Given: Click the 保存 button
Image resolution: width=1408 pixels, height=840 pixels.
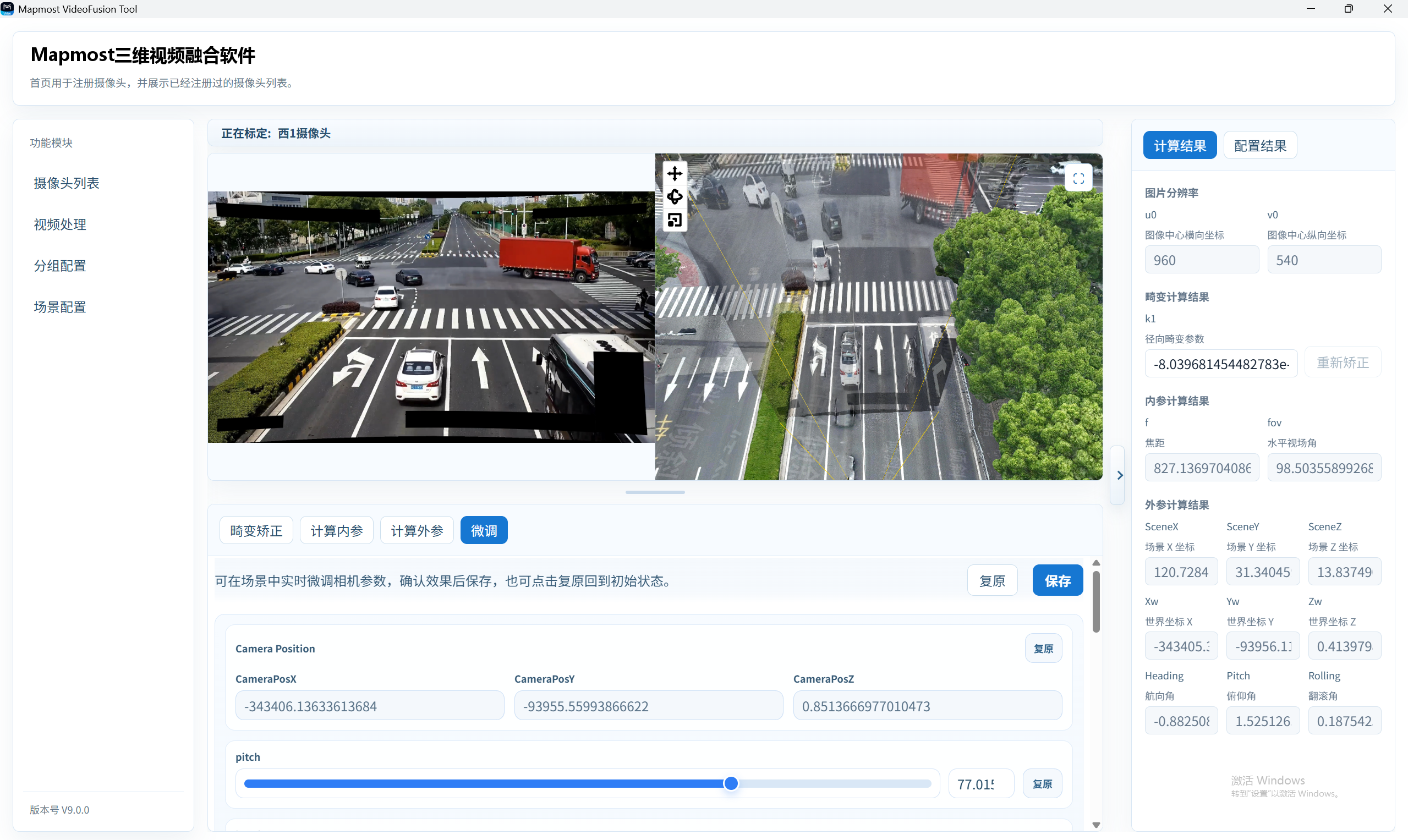Looking at the screenshot, I should [x=1058, y=580].
